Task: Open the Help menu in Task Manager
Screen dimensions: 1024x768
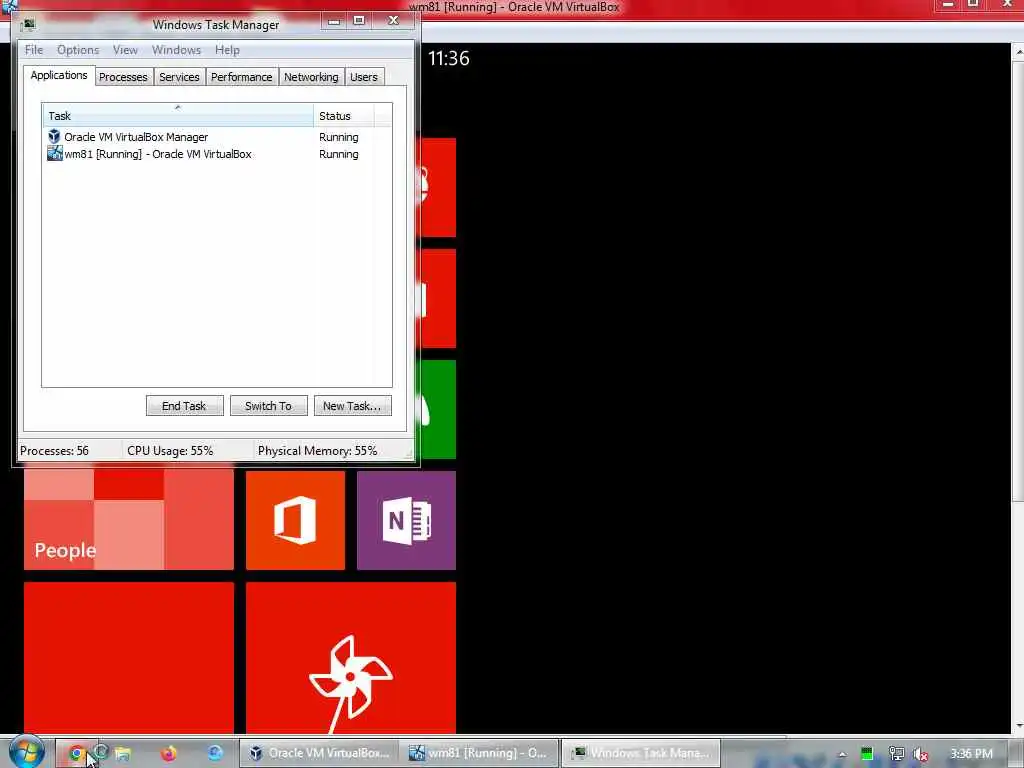Action: coord(227,50)
